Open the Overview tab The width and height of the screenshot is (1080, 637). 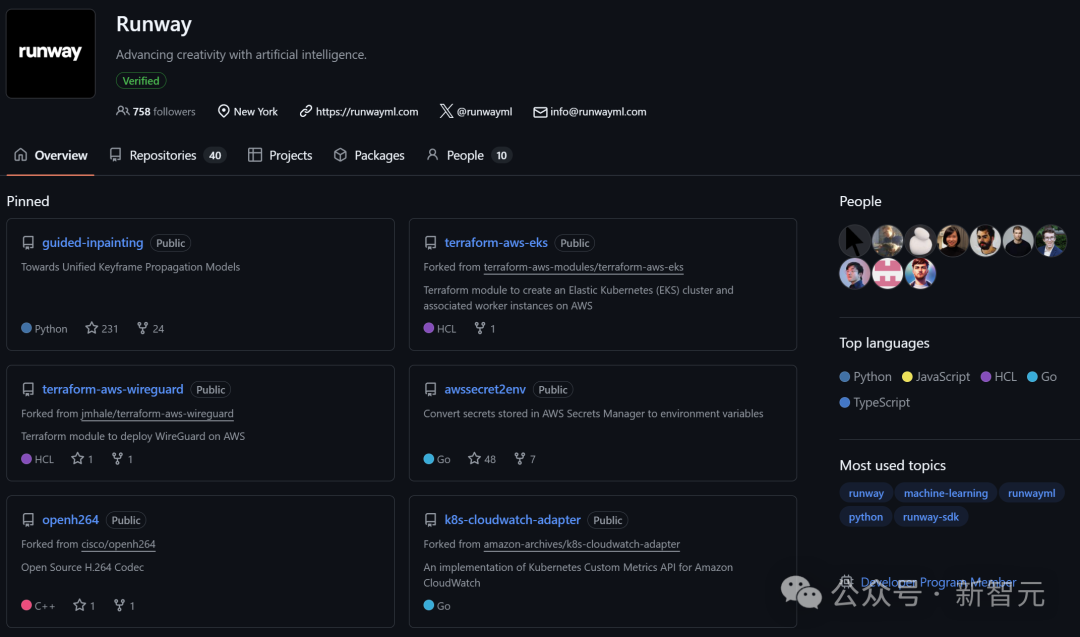click(x=50, y=155)
